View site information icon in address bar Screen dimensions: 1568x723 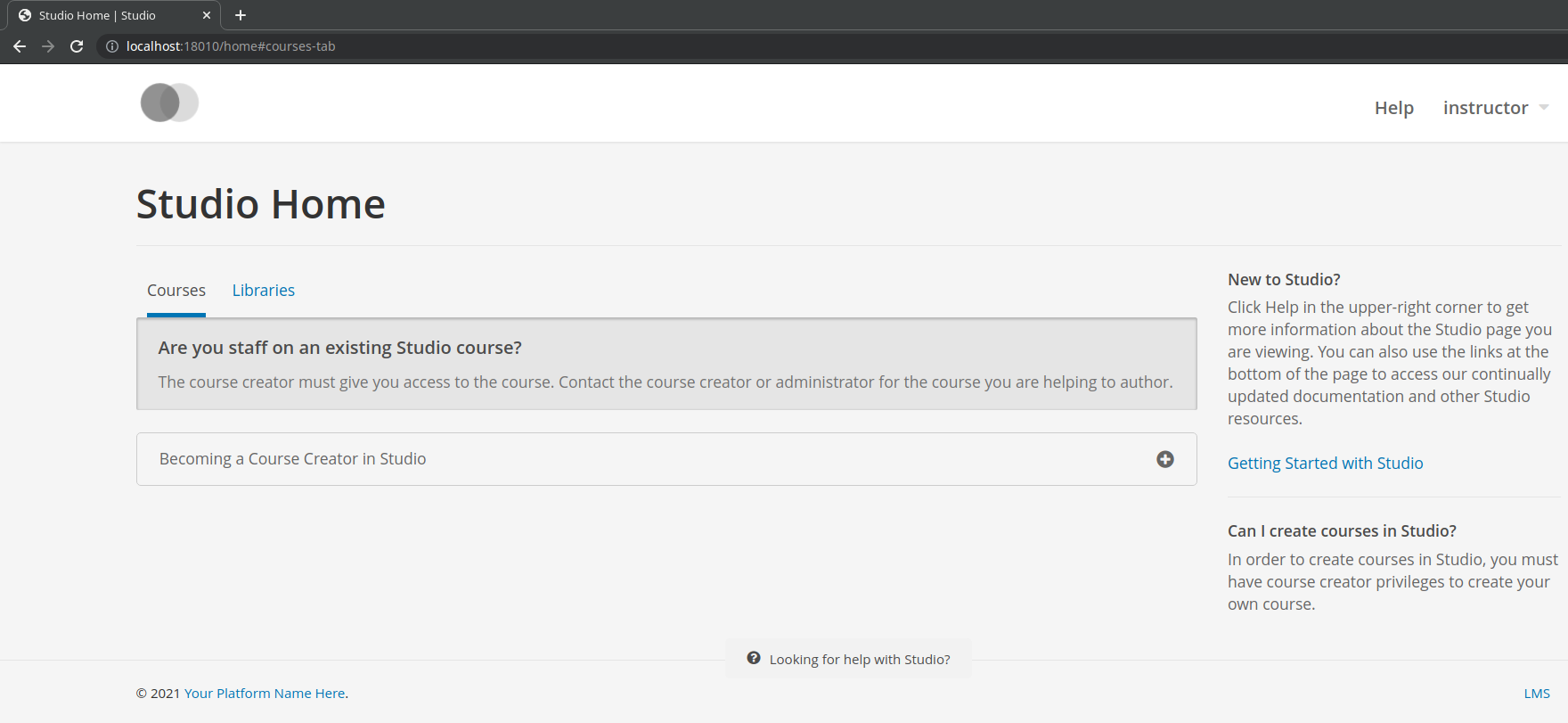click(x=112, y=46)
